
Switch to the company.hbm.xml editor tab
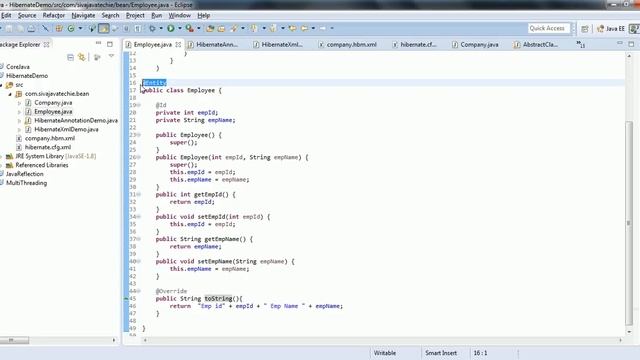click(x=348, y=44)
